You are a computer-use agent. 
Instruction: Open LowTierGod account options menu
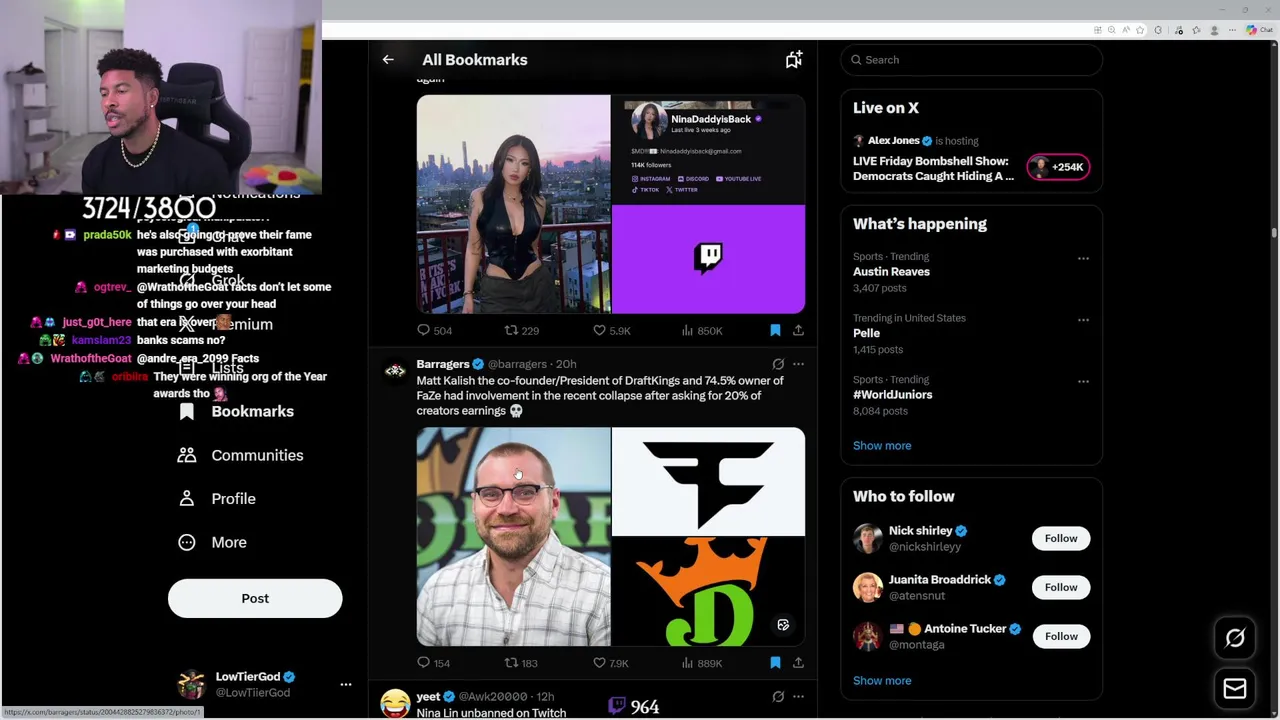pyautogui.click(x=346, y=684)
